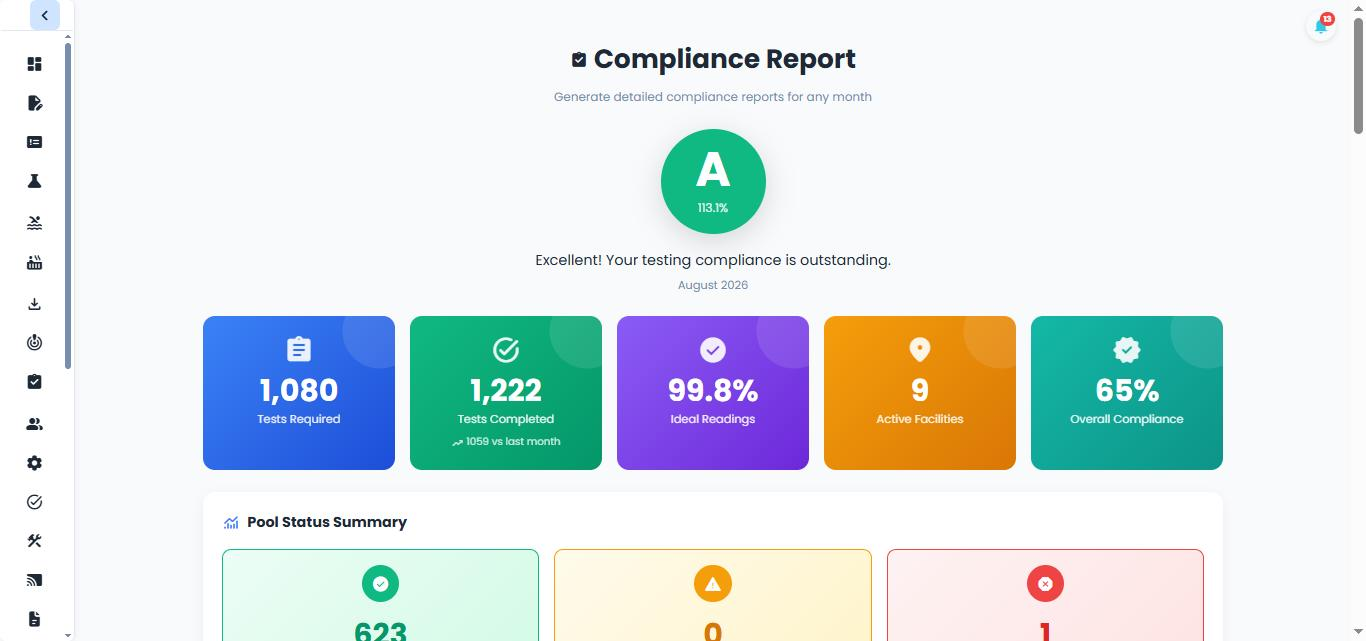Click the '1059 vs last month' text
The height and width of the screenshot is (641, 1366).
pyautogui.click(x=513, y=441)
